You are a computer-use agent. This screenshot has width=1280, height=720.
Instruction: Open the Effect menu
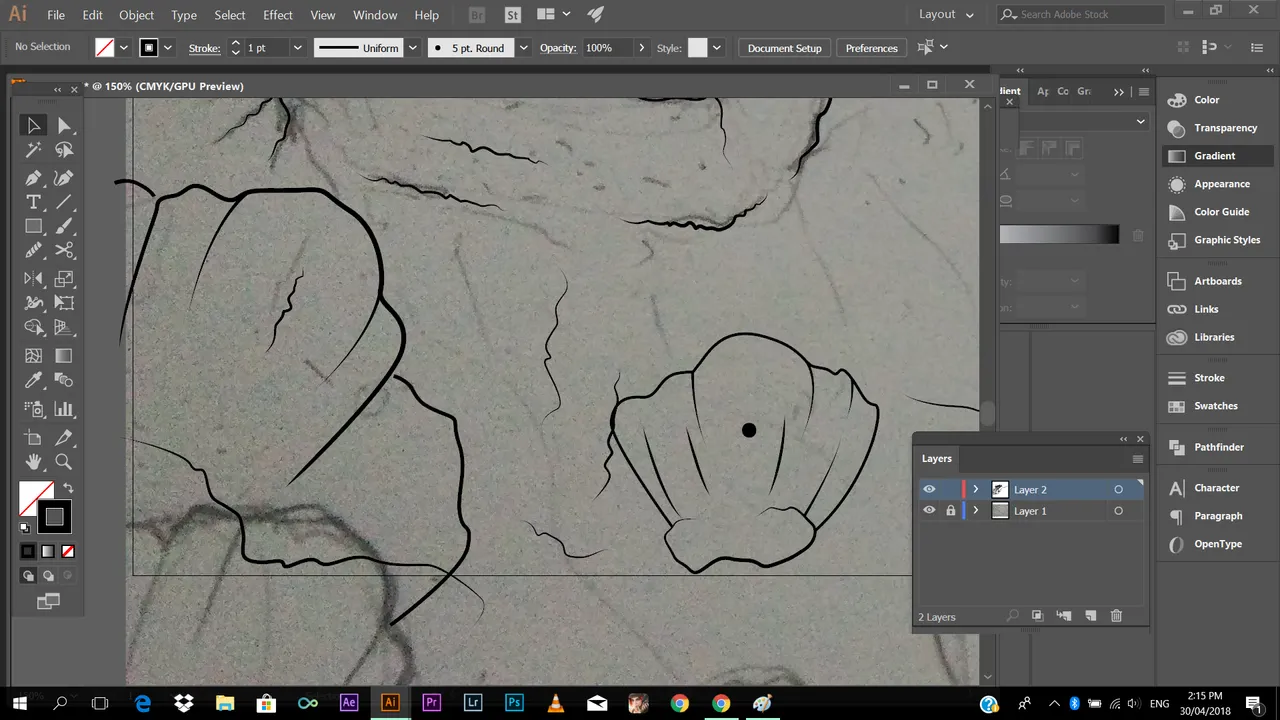coord(278,15)
